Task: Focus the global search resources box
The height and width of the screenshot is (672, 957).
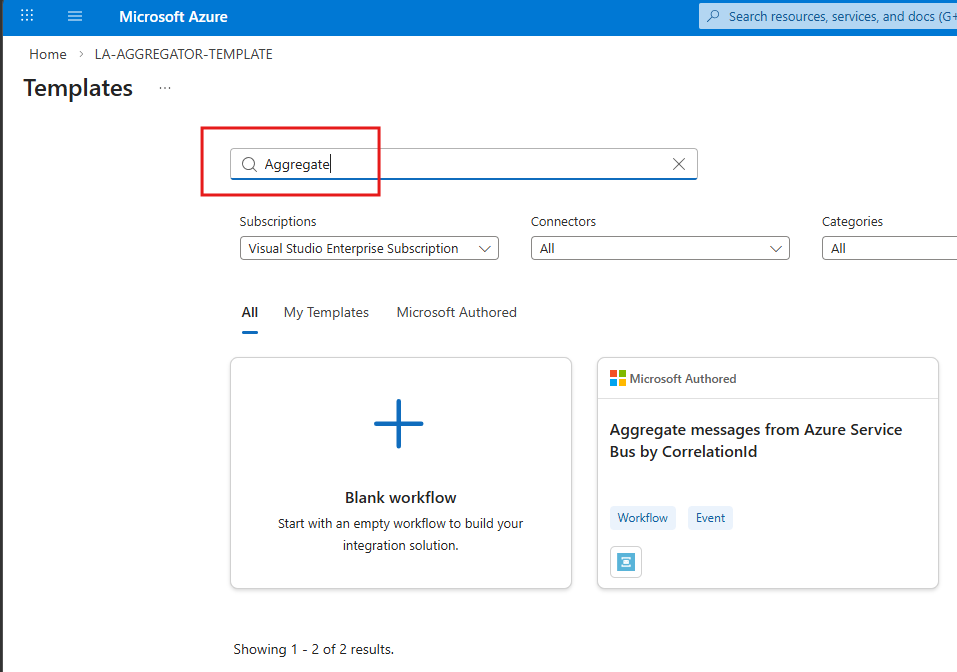Action: pos(828,16)
